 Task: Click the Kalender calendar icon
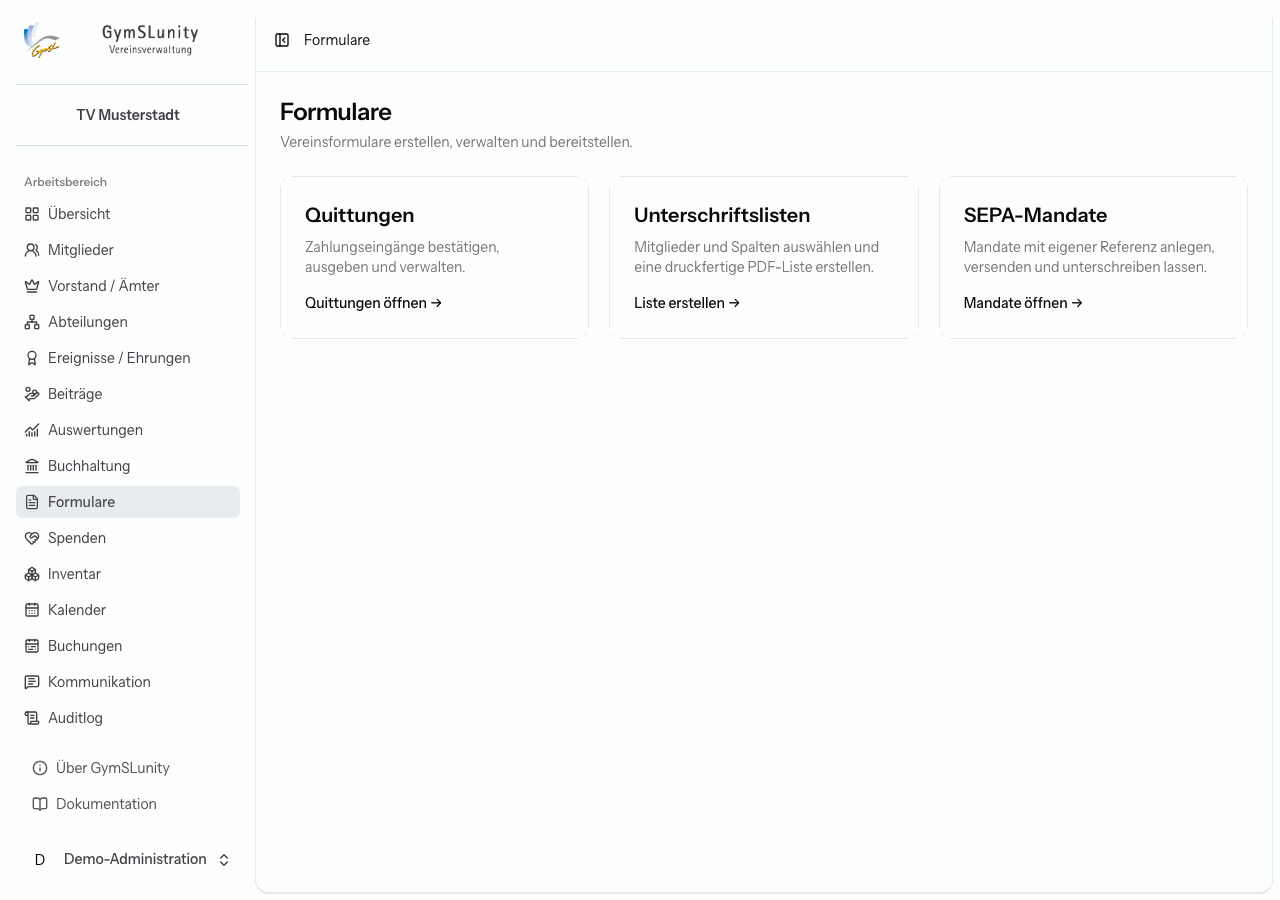pos(32,610)
